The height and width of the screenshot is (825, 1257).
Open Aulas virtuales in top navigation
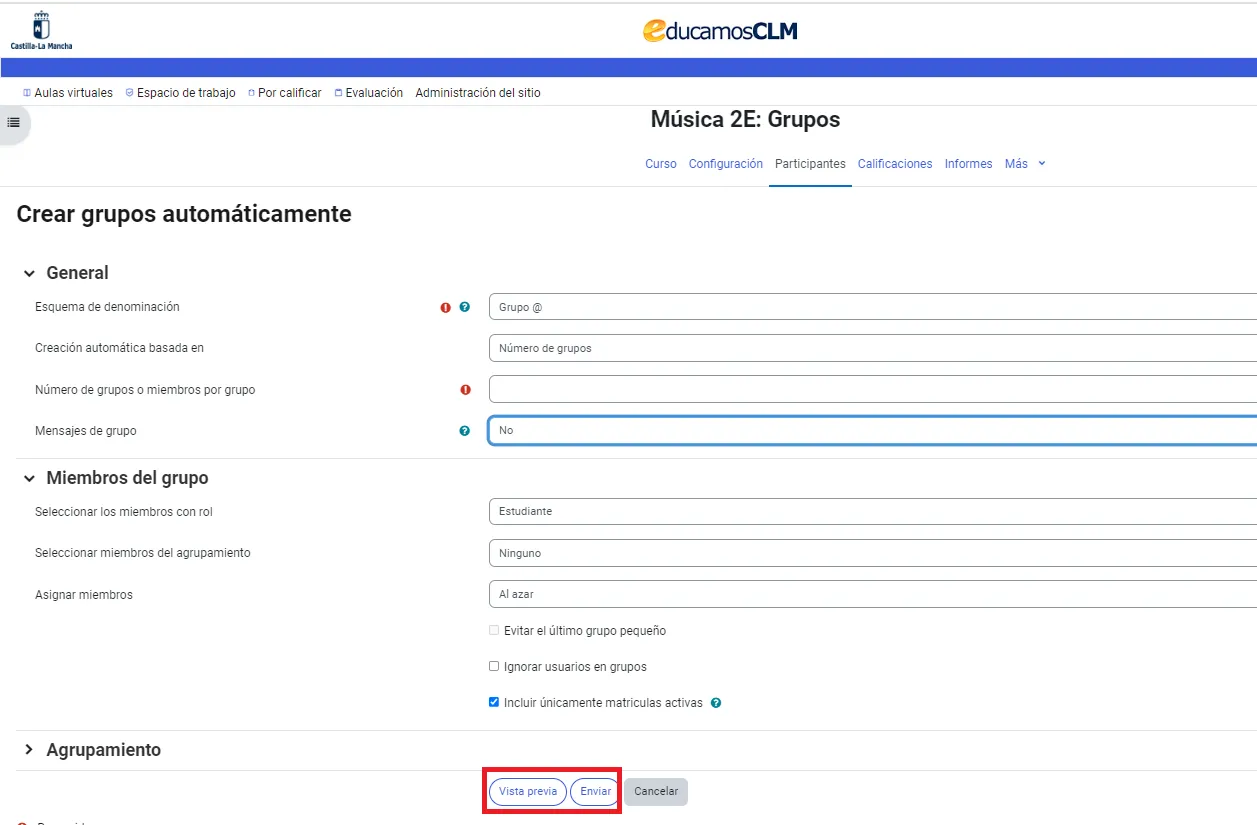coord(68,93)
